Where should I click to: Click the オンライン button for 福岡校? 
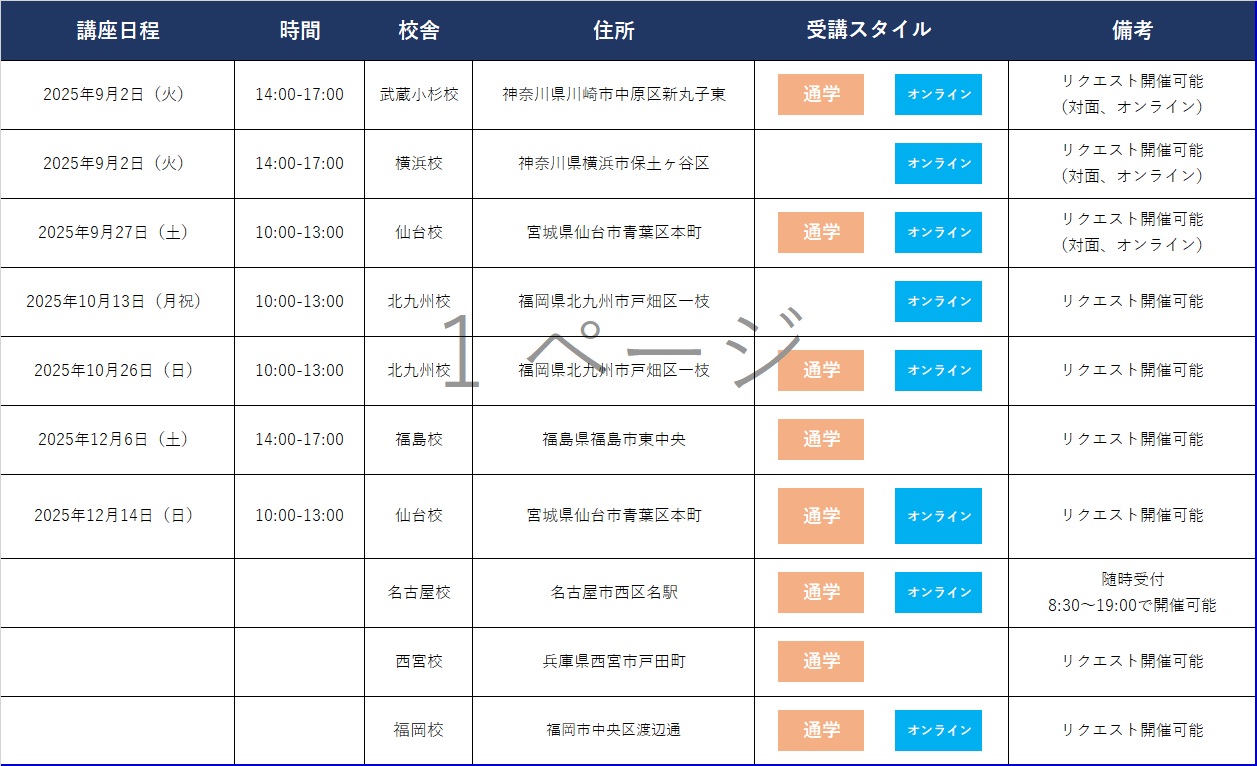938,731
